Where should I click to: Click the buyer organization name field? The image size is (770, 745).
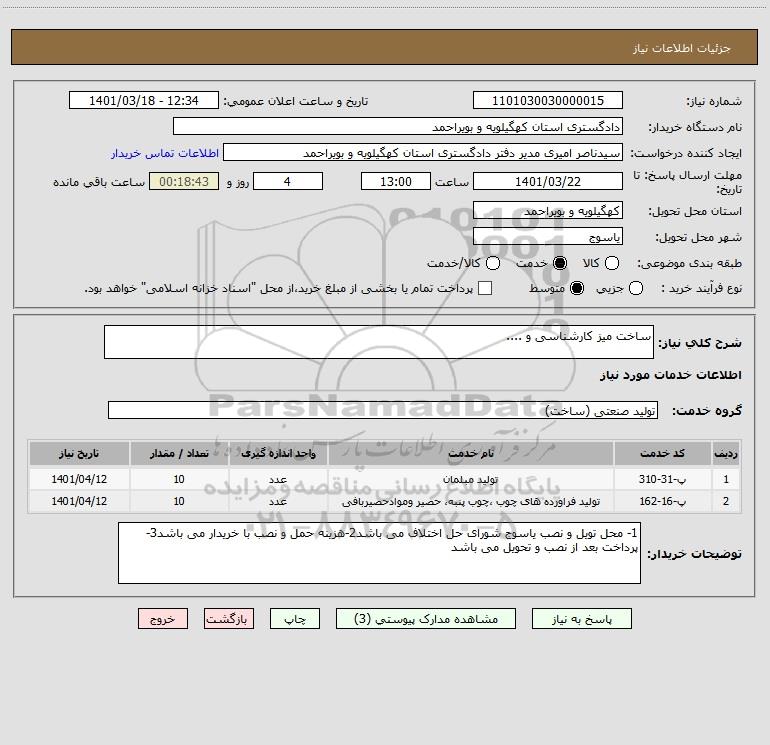(398, 127)
